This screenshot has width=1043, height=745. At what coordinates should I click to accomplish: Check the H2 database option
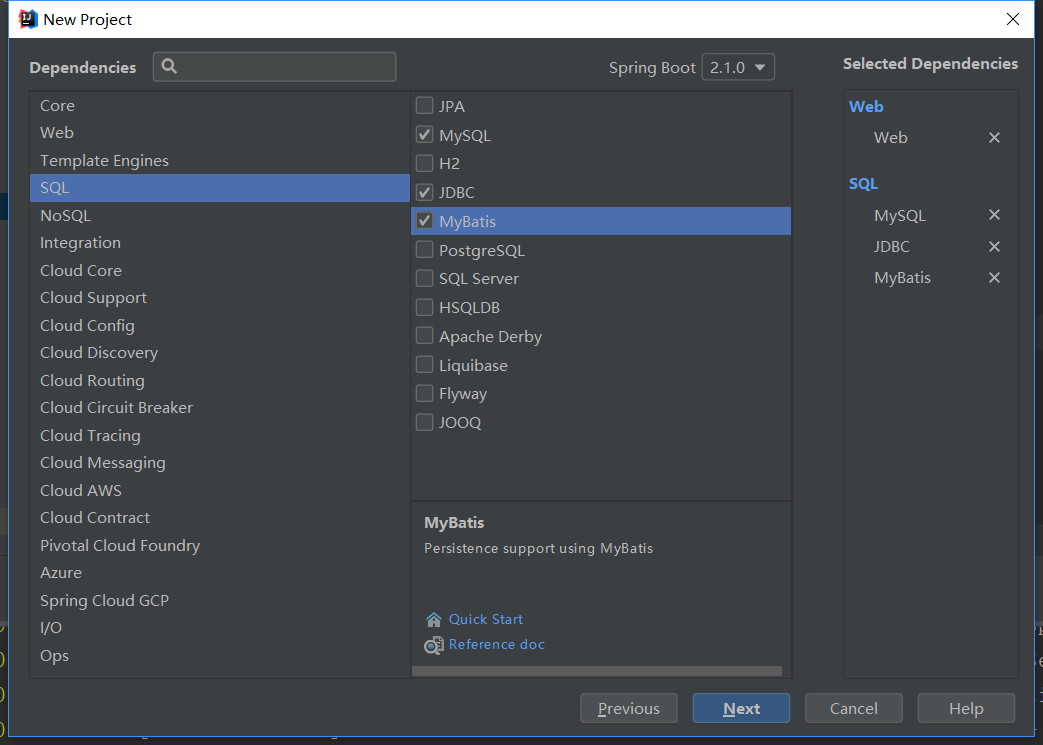[424, 163]
